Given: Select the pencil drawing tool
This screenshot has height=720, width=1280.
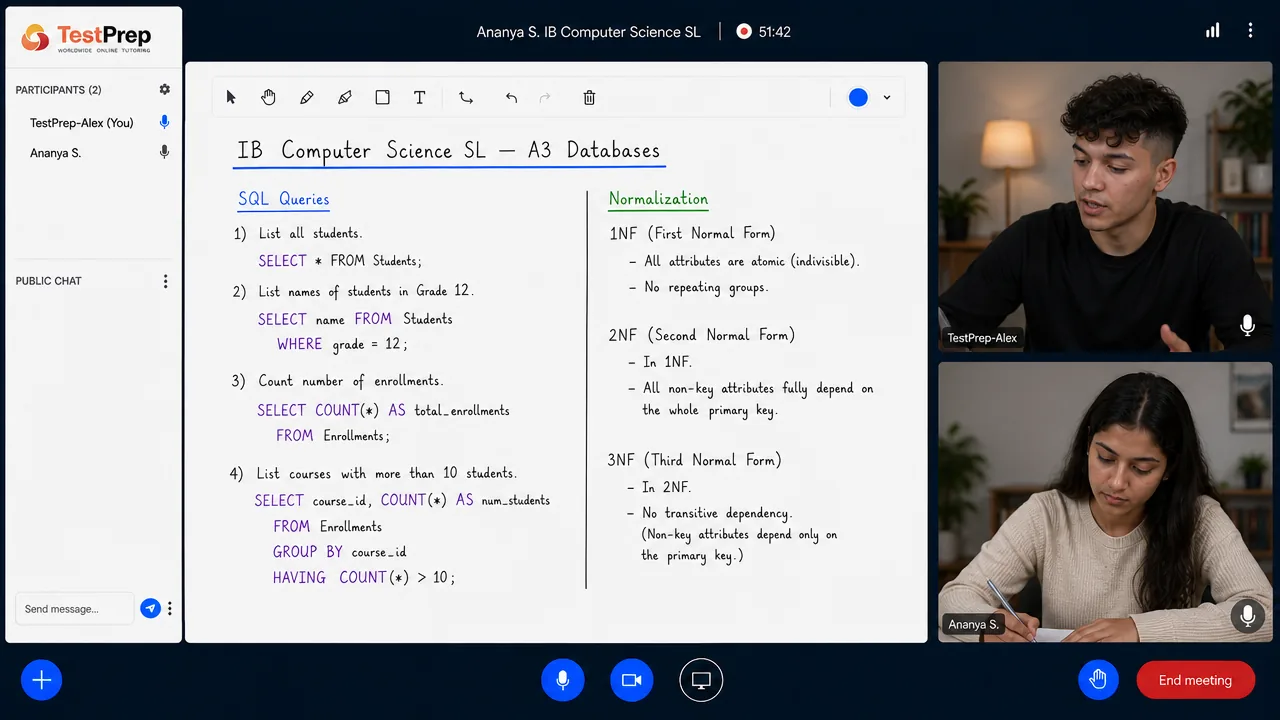Looking at the screenshot, I should click(x=307, y=97).
